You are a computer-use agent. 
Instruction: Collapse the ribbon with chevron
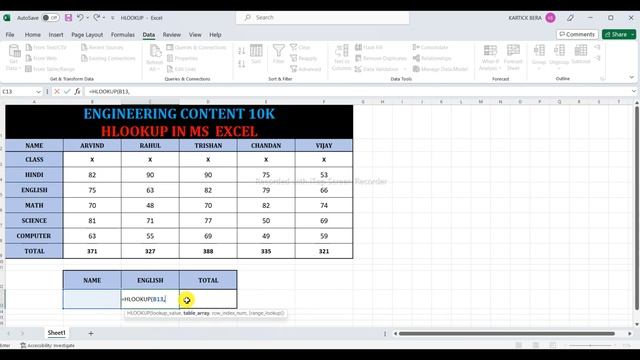pos(631,77)
